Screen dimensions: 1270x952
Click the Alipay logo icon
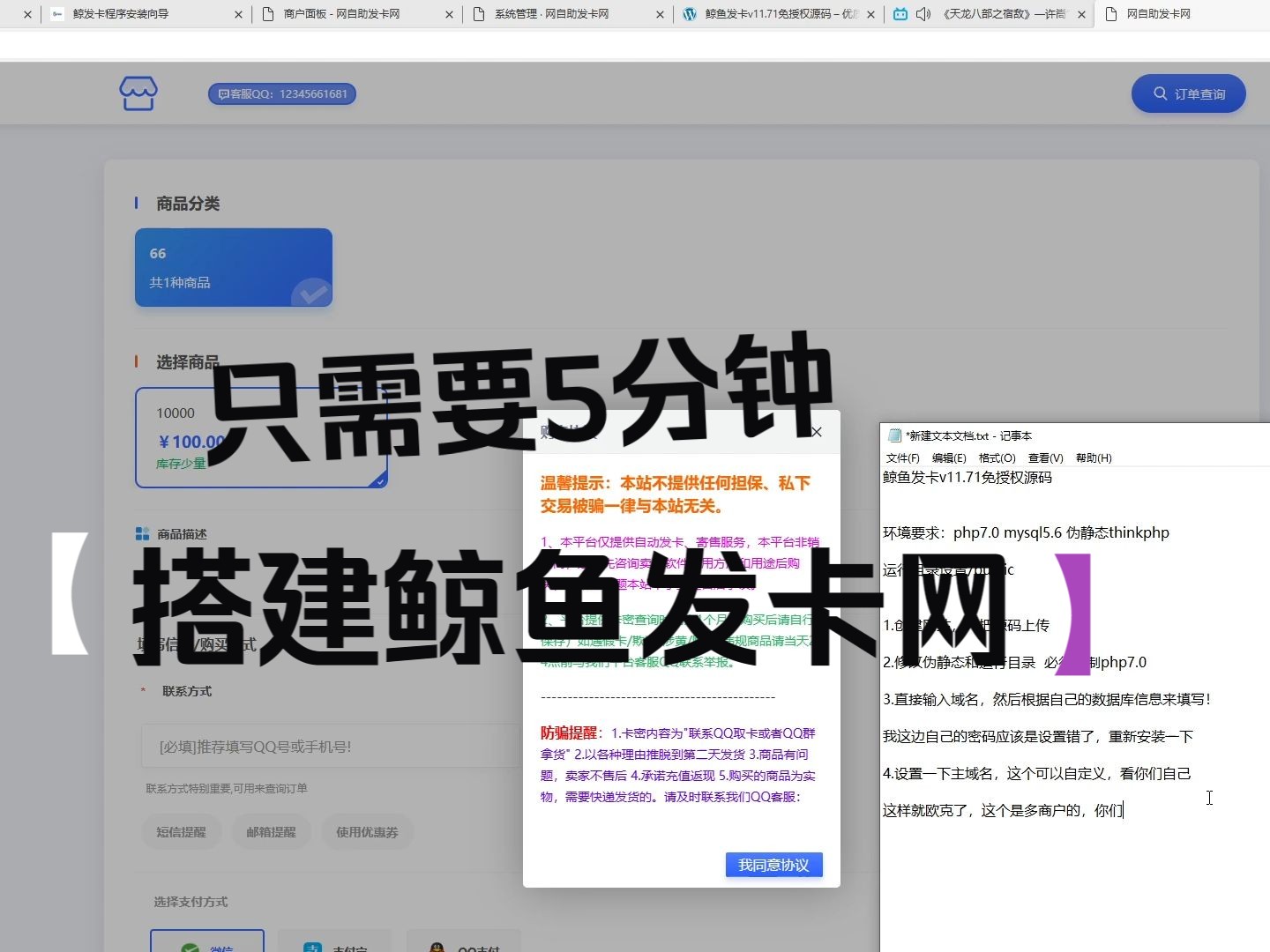313,948
